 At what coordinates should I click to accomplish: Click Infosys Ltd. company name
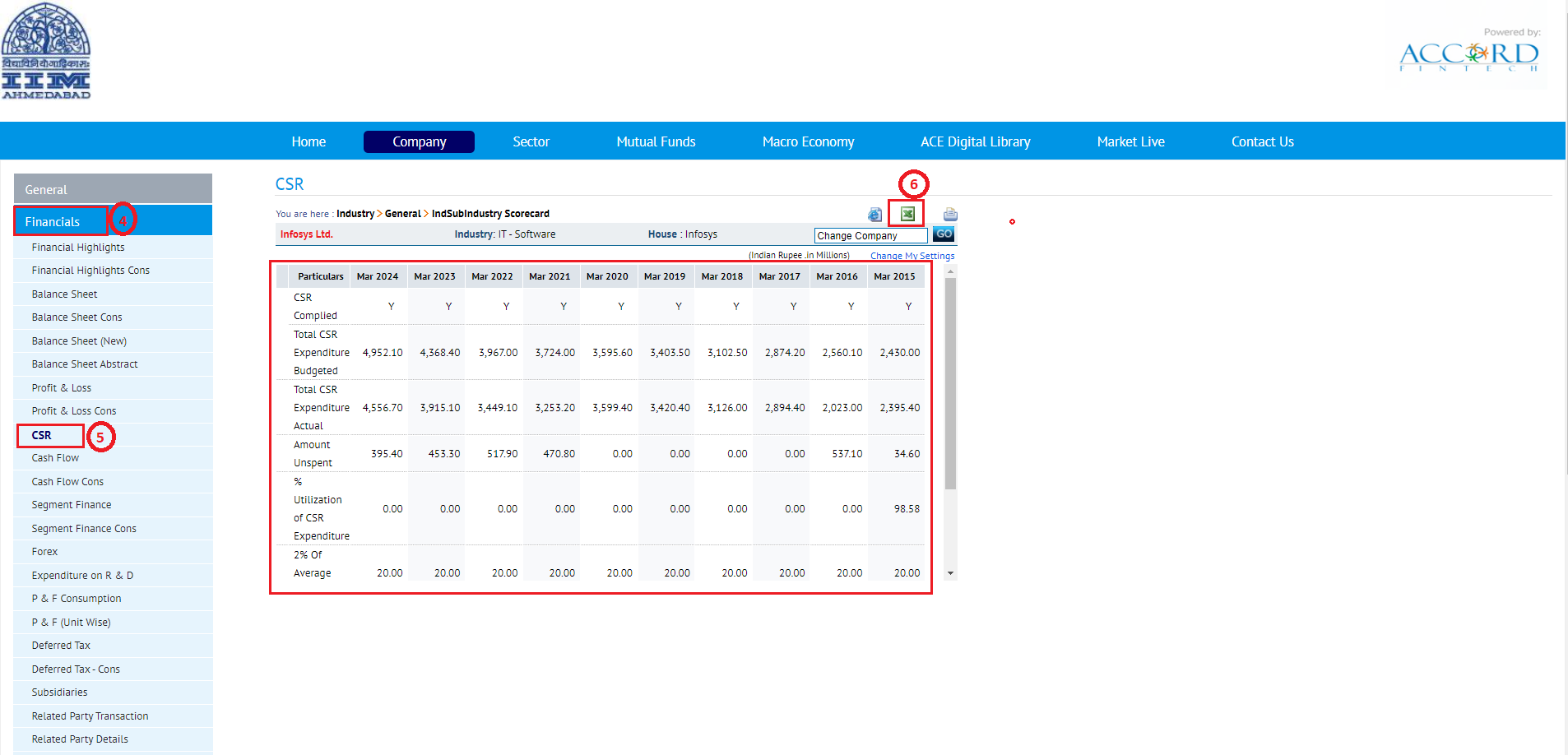[307, 234]
